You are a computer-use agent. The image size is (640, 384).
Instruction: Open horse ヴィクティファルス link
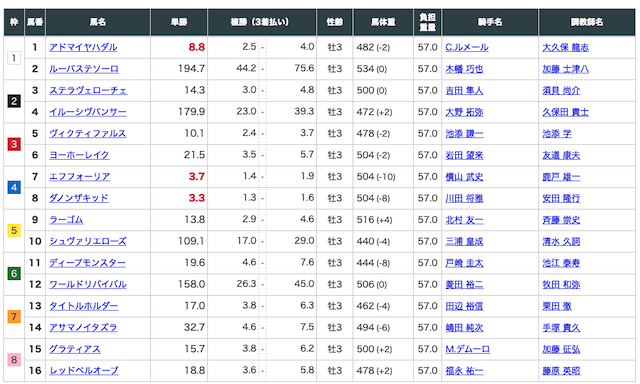88,133
